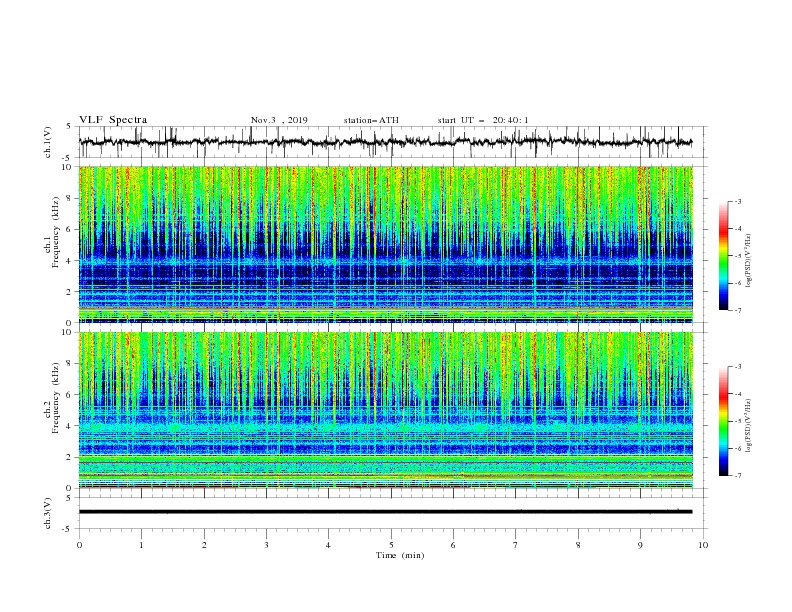
Task: Select the date "Nov.3 , 2019"
Action: tap(279, 120)
